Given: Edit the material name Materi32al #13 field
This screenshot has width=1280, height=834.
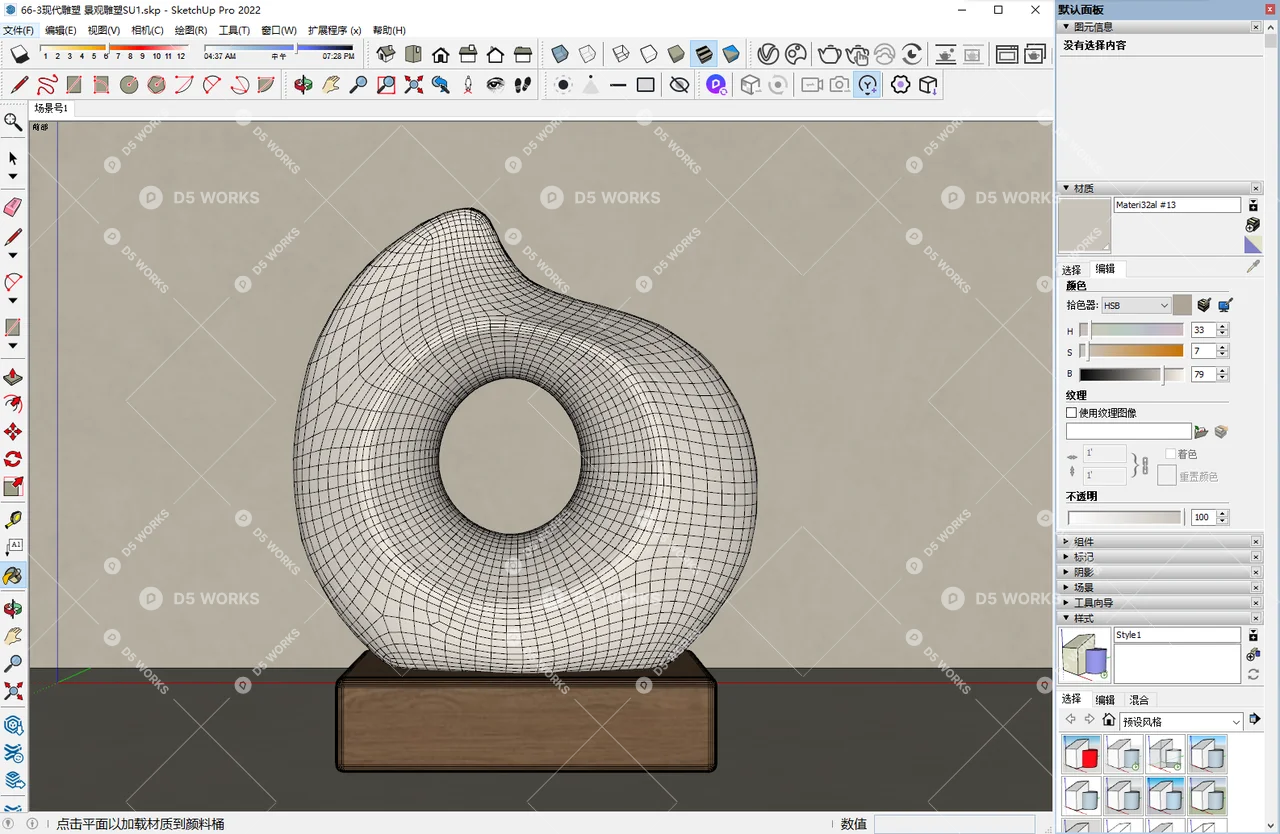Looking at the screenshot, I should click(x=1177, y=205).
